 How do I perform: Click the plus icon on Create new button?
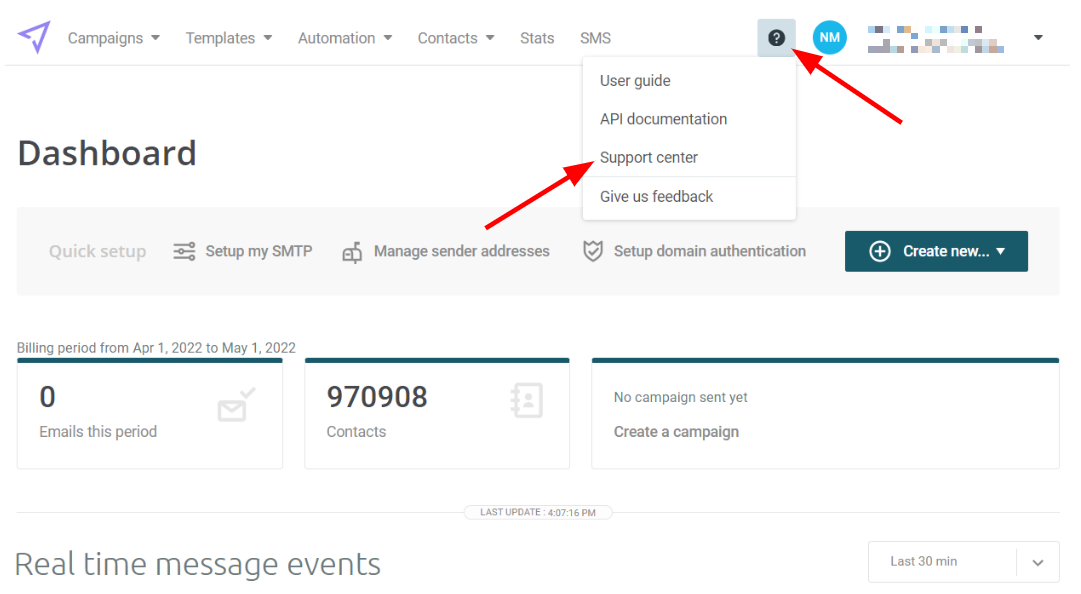pyautogui.click(x=880, y=251)
